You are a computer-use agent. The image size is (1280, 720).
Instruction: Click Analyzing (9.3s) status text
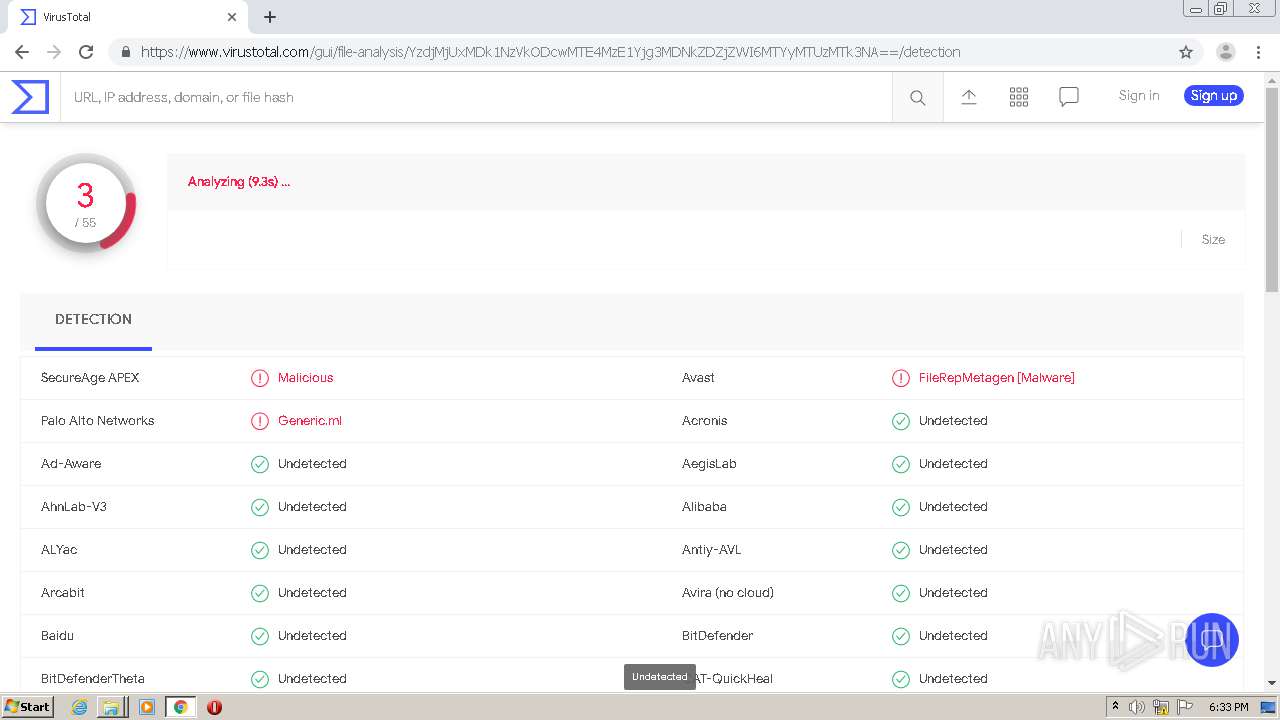[239, 182]
